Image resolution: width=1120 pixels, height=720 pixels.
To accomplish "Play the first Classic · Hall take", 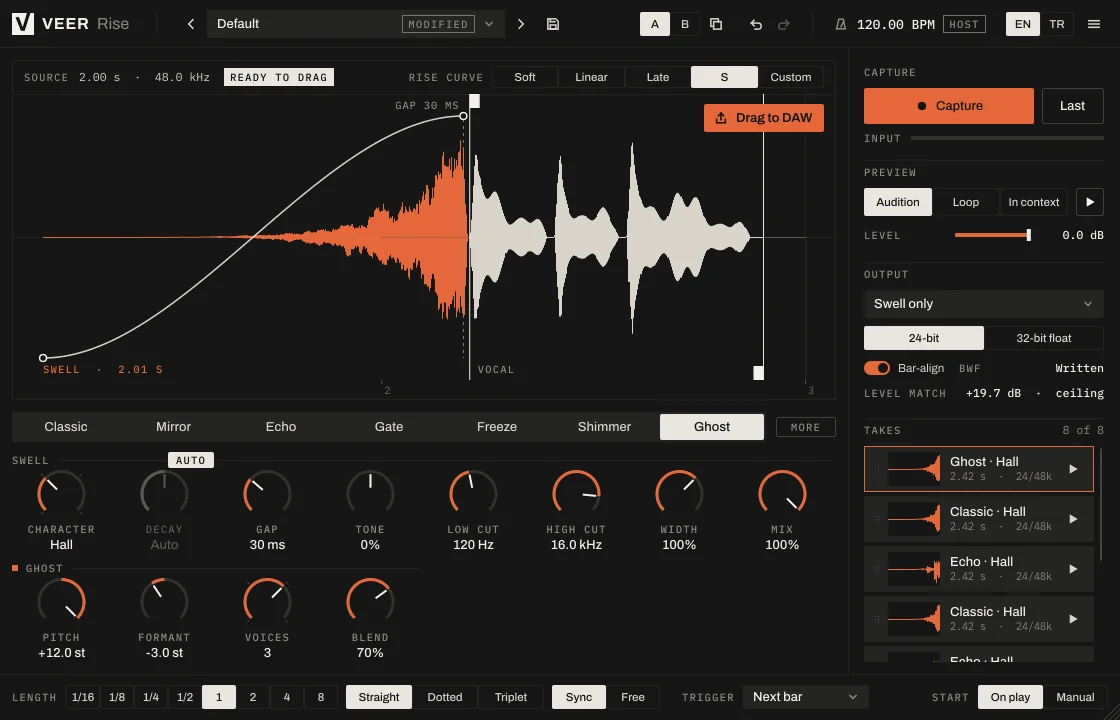I will pos(1073,519).
